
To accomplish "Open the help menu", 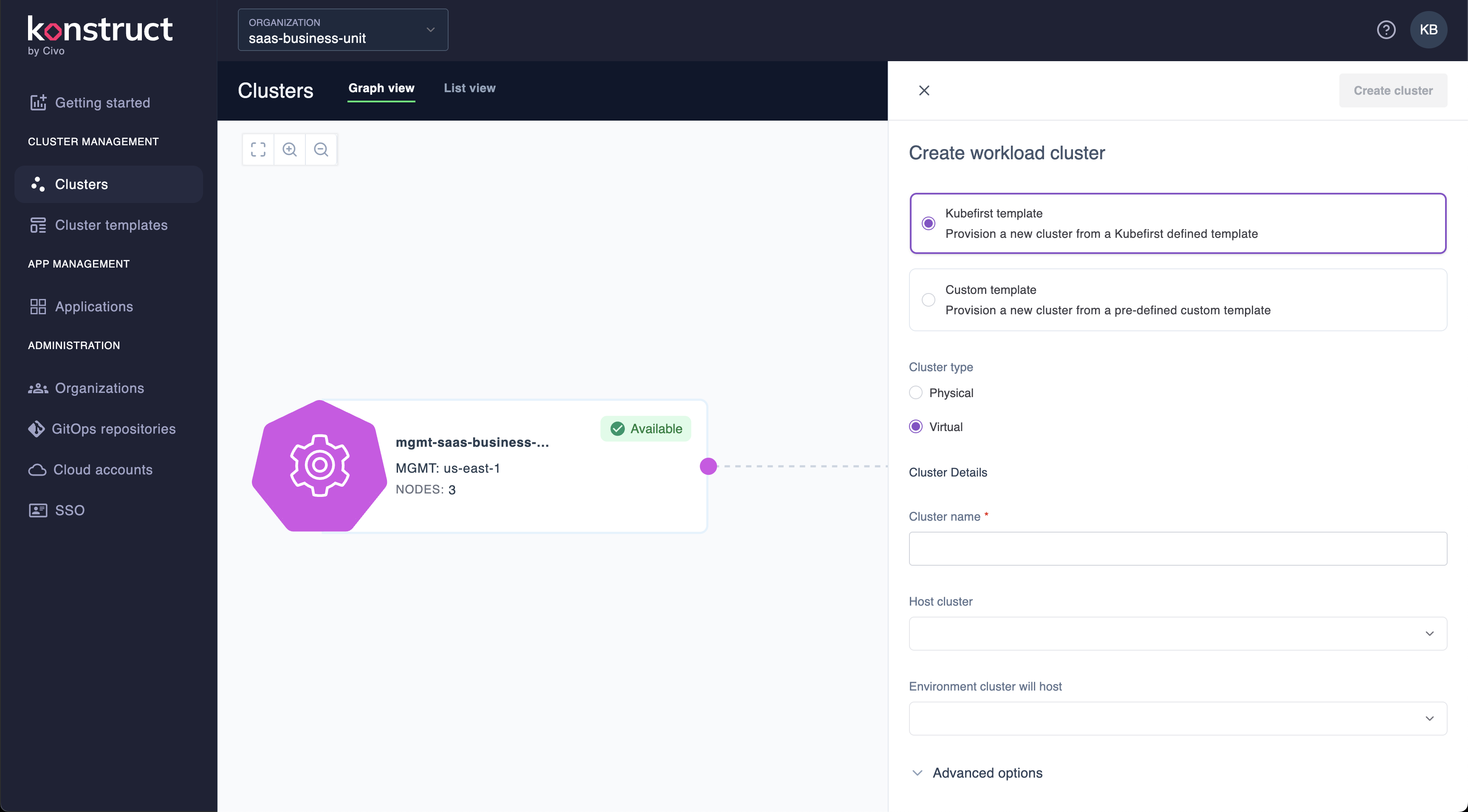I will click(1386, 30).
